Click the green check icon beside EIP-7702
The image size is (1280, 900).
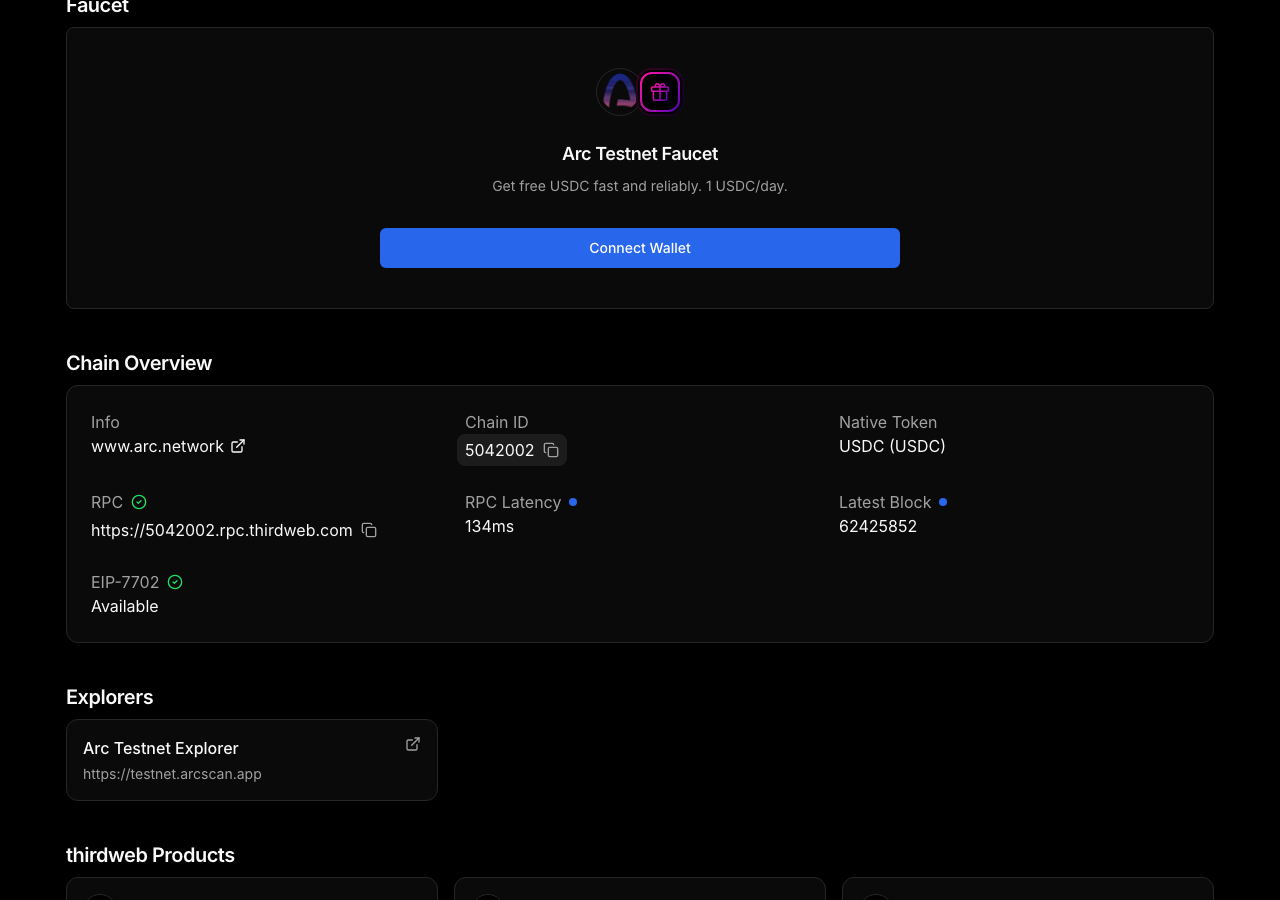[x=175, y=582]
